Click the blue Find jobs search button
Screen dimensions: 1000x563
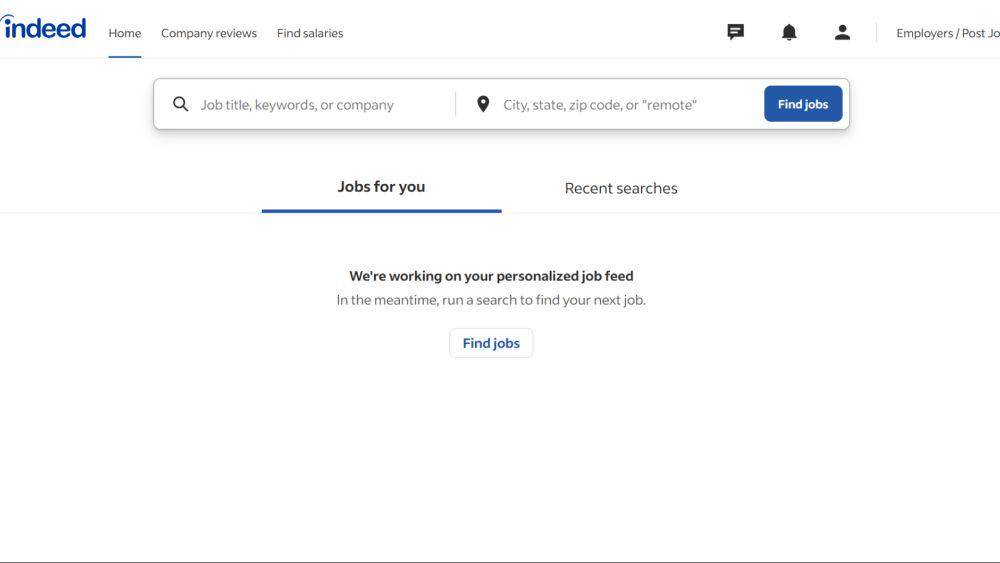tap(803, 104)
